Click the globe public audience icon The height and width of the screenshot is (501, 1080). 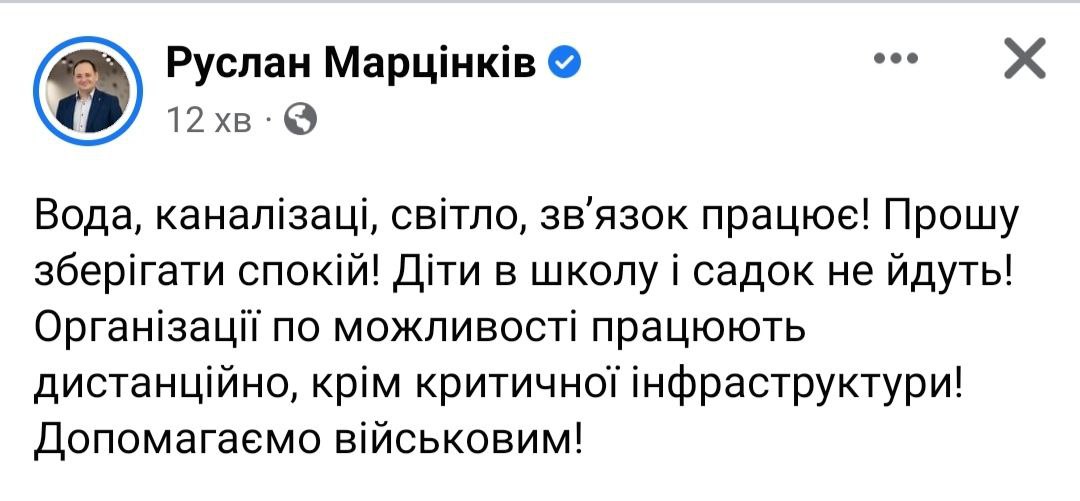(300, 120)
